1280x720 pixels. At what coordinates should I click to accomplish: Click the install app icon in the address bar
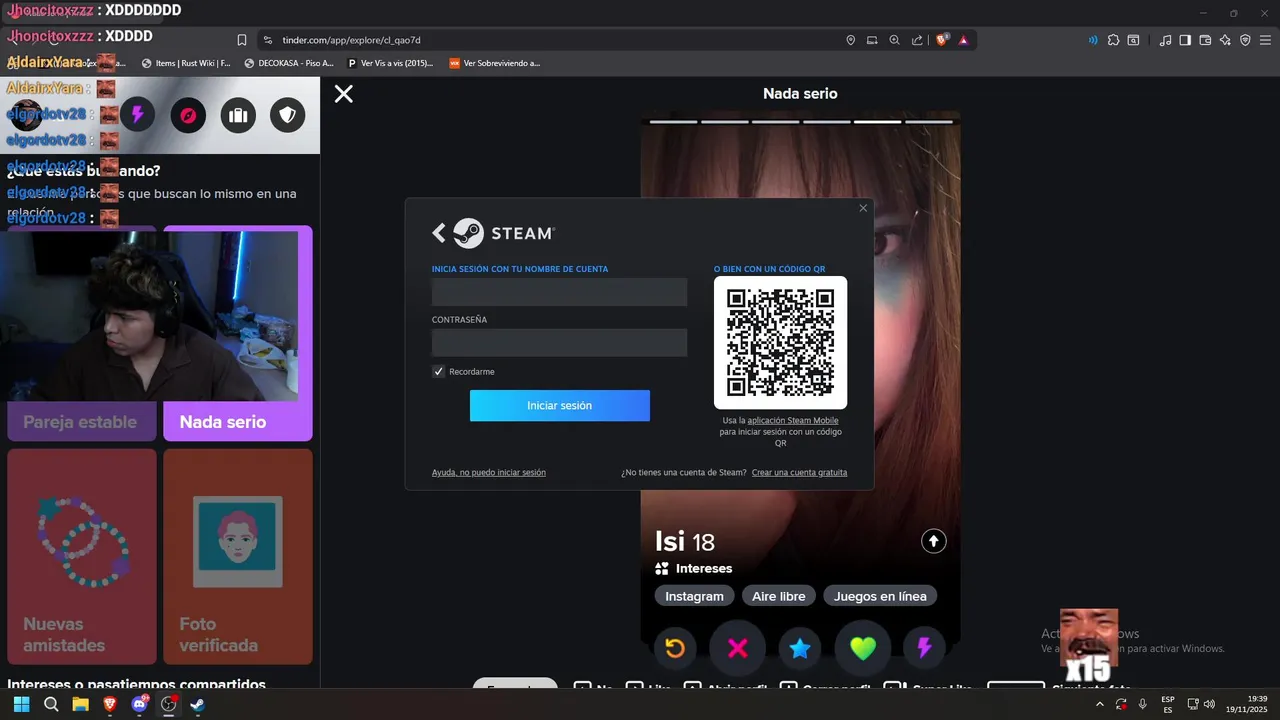click(x=872, y=40)
